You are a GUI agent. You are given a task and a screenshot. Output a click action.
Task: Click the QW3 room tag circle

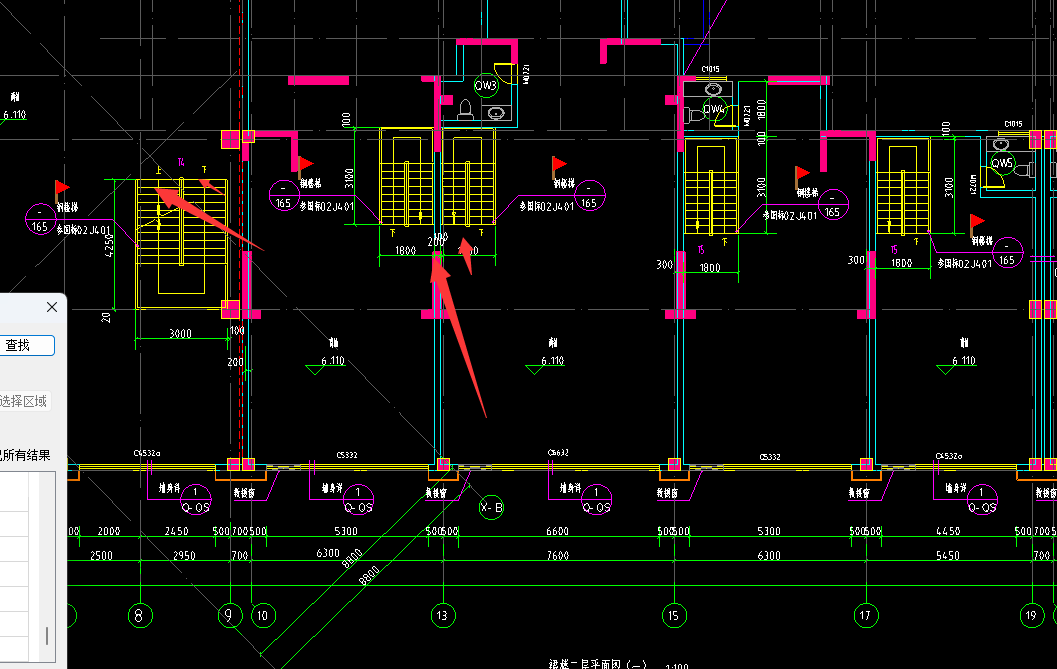click(x=486, y=85)
